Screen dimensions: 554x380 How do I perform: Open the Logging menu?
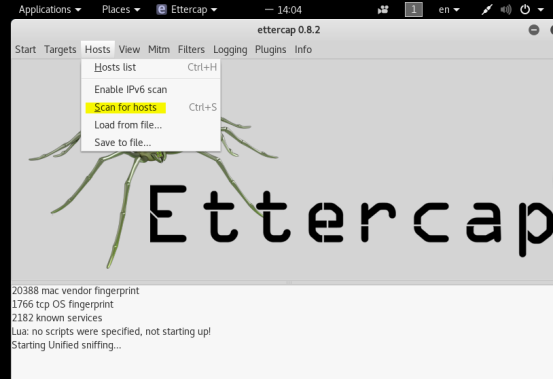(x=230, y=49)
